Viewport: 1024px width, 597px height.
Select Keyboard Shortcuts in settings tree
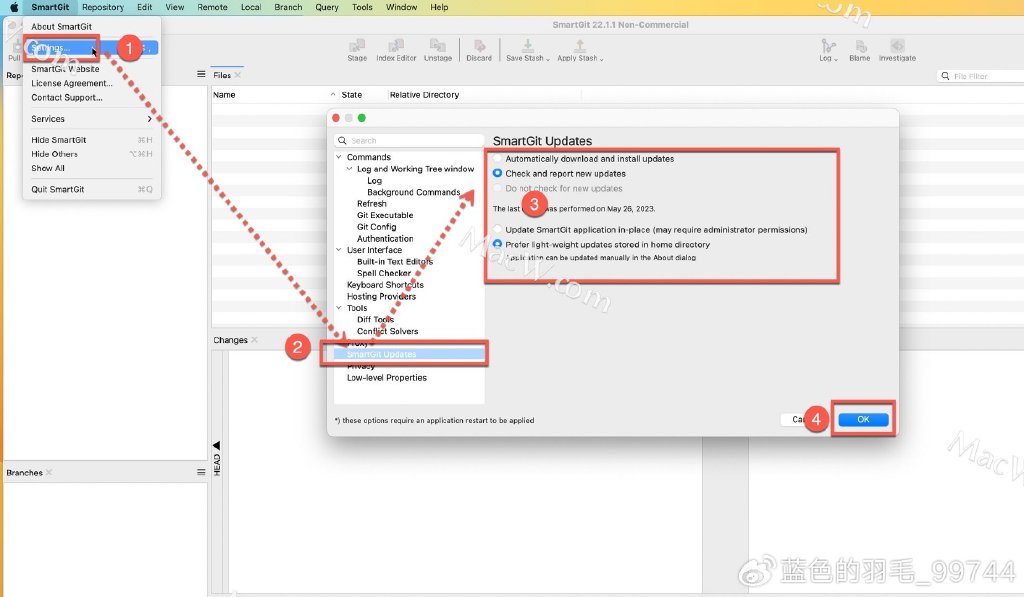[385, 285]
